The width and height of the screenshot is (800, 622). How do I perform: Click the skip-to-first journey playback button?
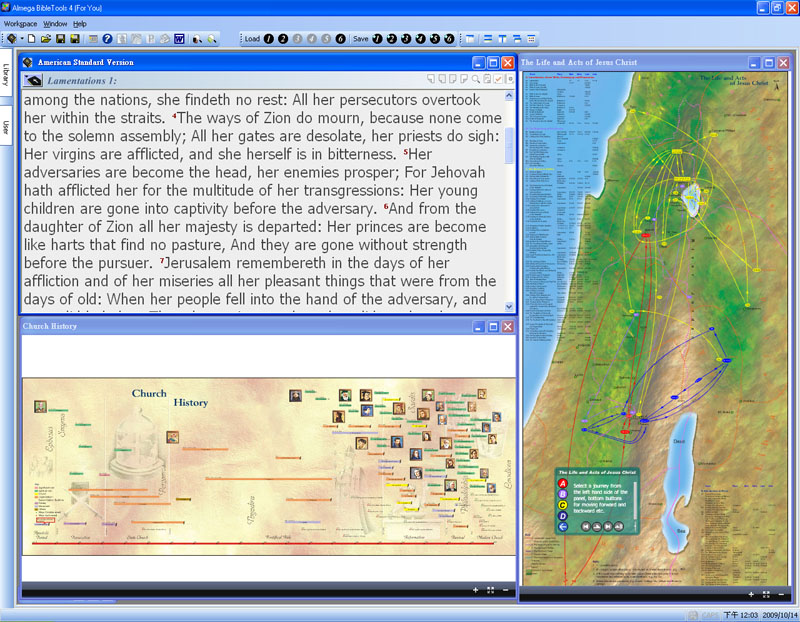point(586,526)
